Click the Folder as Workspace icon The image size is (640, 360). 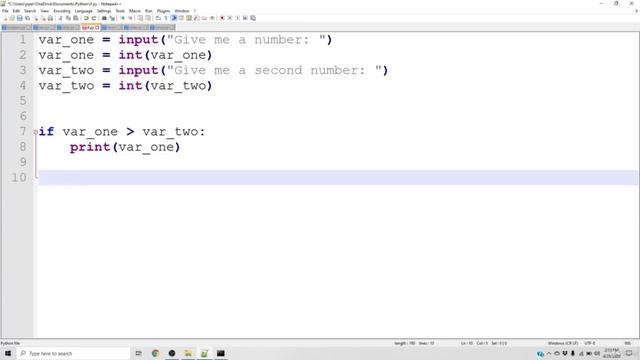click(204, 18)
